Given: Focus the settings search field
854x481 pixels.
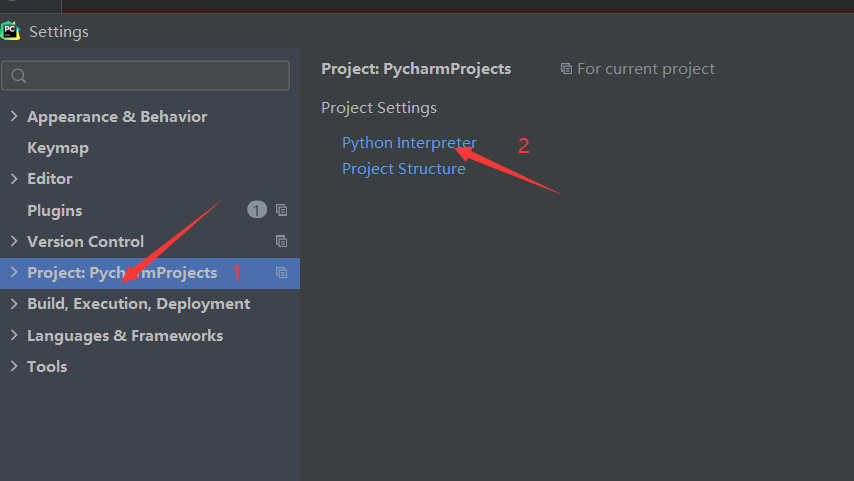Looking at the screenshot, I should pyautogui.click(x=145, y=76).
